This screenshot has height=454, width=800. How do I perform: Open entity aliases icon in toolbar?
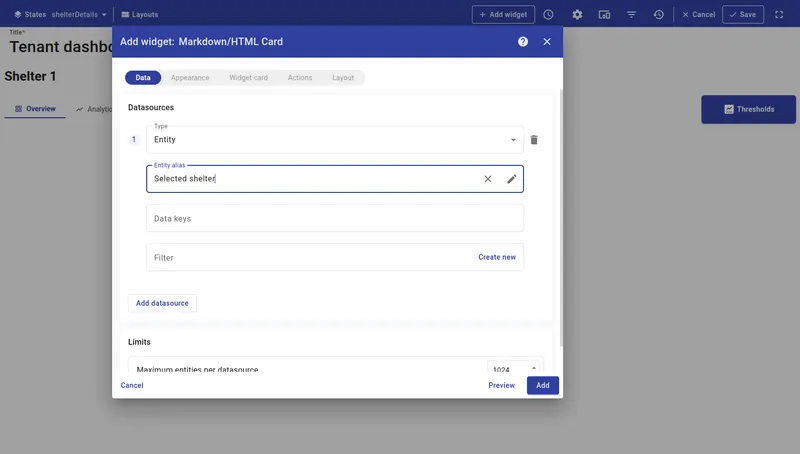tap(604, 15)
